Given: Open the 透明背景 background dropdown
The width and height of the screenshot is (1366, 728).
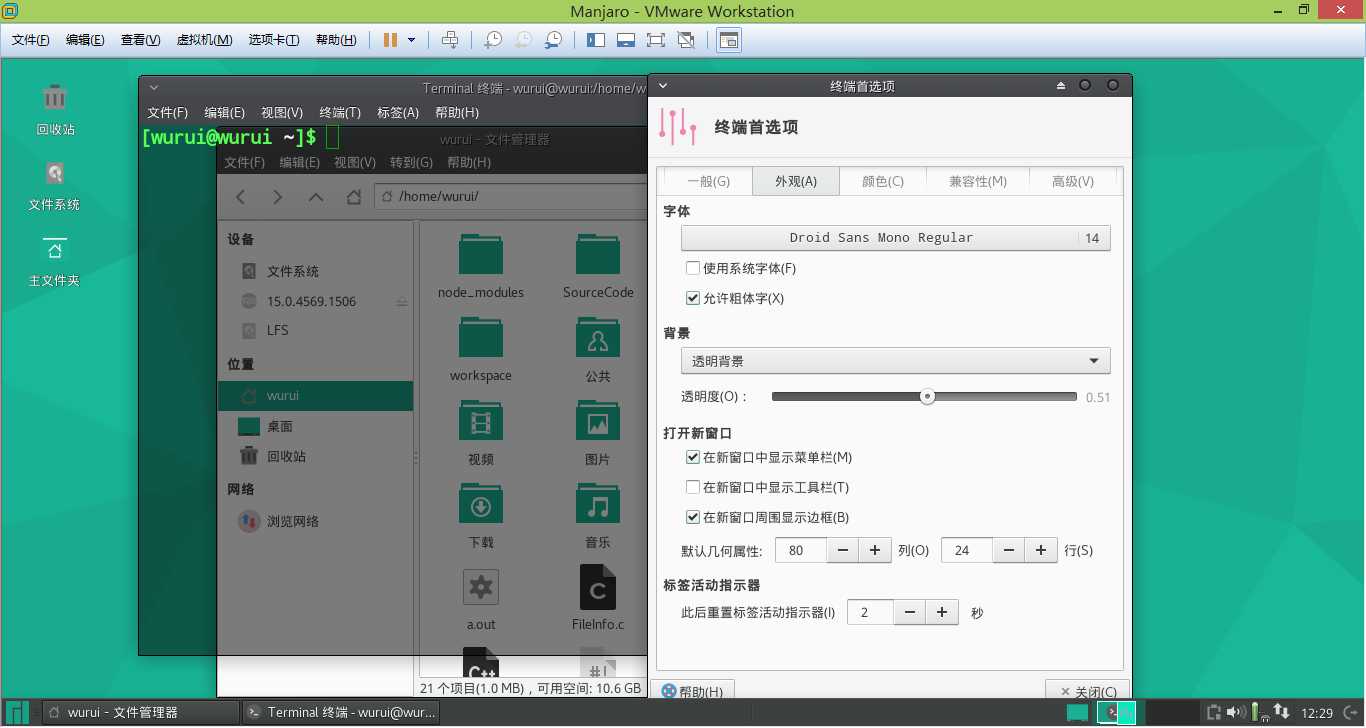Looking at the screenshot, I should pos(895,361).
